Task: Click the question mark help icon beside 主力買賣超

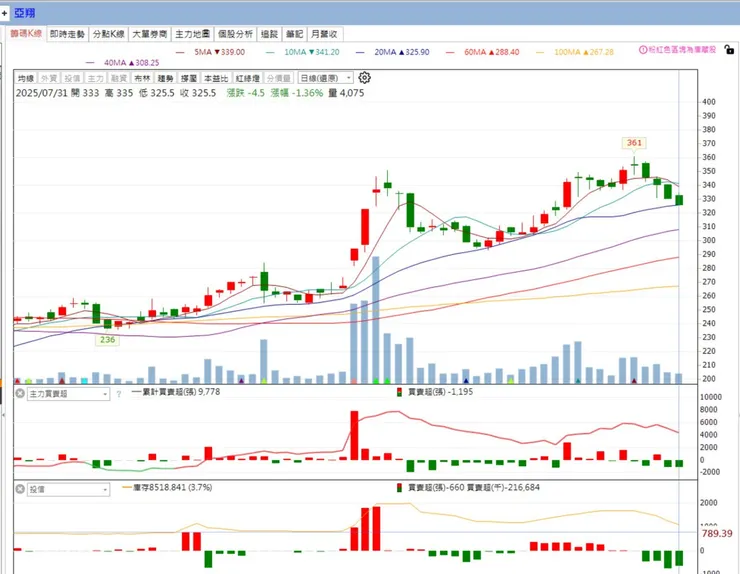Action: click(x=118, y=394)
